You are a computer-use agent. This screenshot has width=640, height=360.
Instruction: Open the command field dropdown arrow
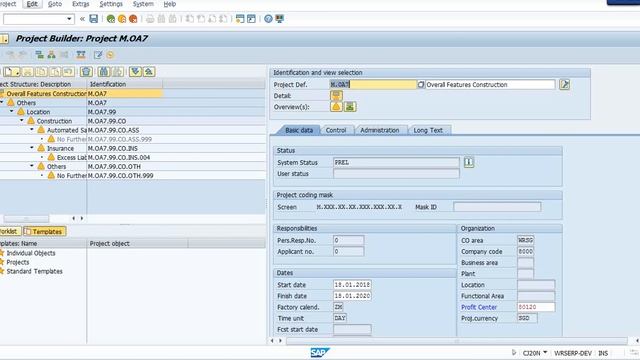[69, 19]
